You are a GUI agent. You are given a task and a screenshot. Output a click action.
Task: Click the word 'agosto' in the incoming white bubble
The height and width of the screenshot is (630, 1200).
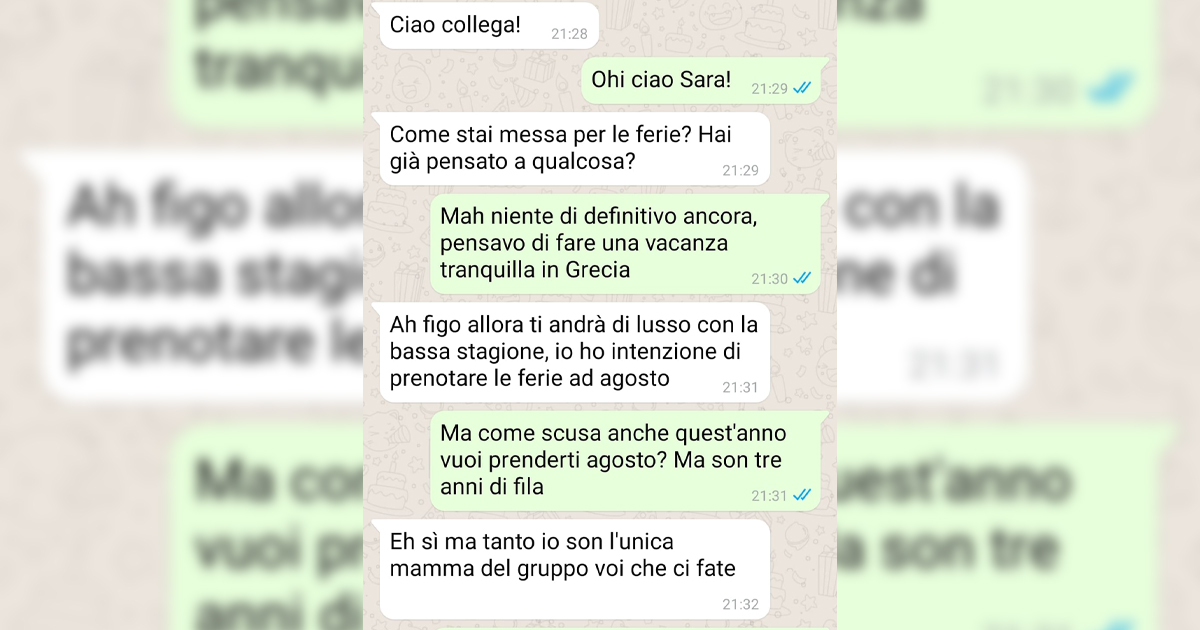pyautogui.click(x=632, y=379)
